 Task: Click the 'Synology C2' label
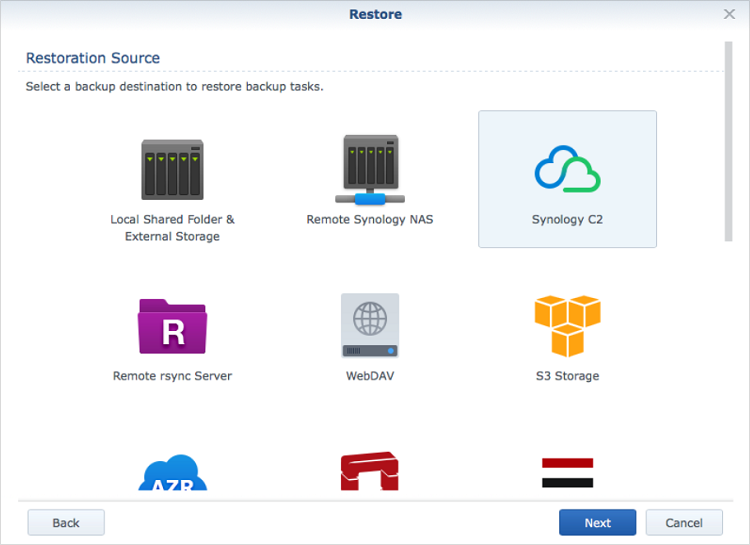point(567,220)
